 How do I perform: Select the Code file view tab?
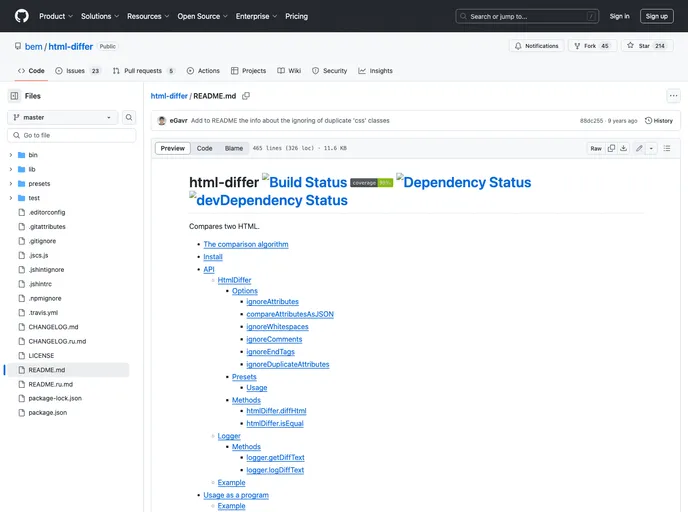[x=204, y=148]
